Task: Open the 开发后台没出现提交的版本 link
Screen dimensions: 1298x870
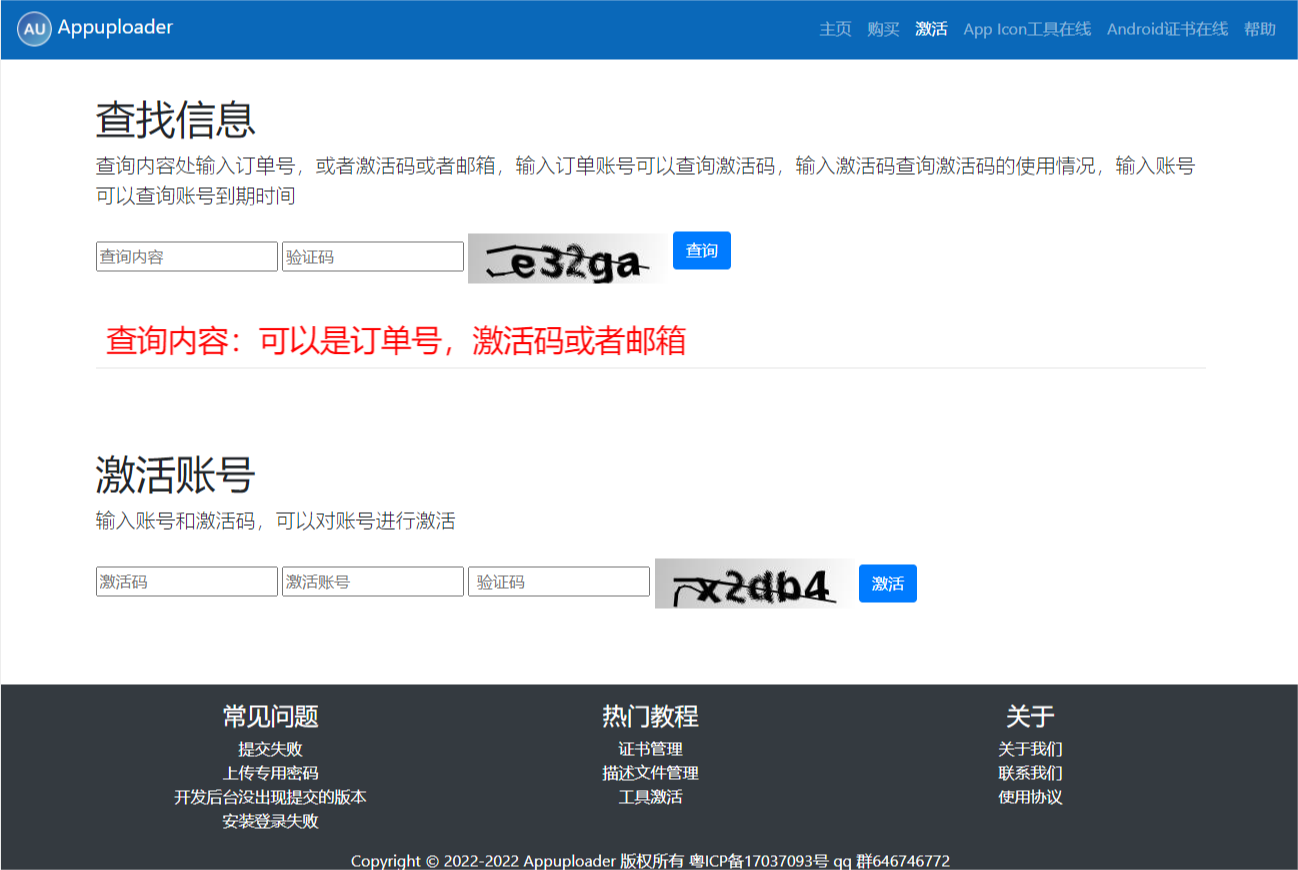Action: pyautogui.click(x=270, y=797)
